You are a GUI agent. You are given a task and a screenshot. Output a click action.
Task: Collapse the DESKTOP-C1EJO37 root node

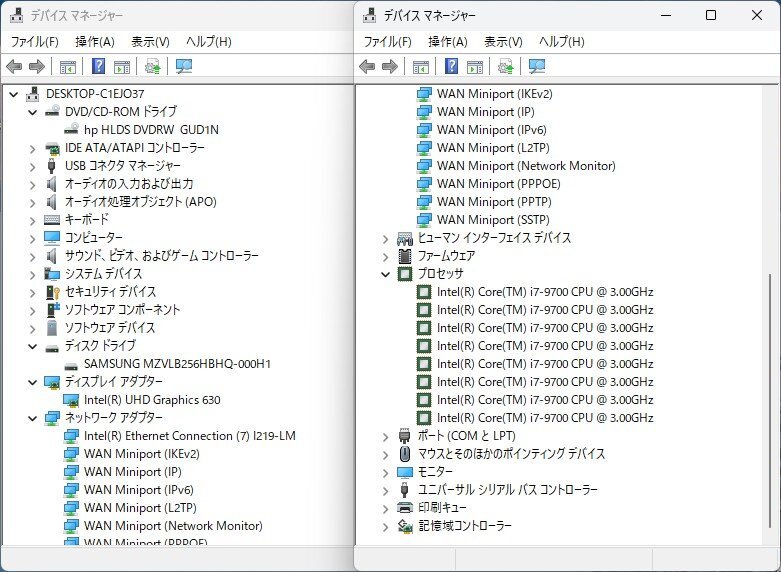pos(13,94)
